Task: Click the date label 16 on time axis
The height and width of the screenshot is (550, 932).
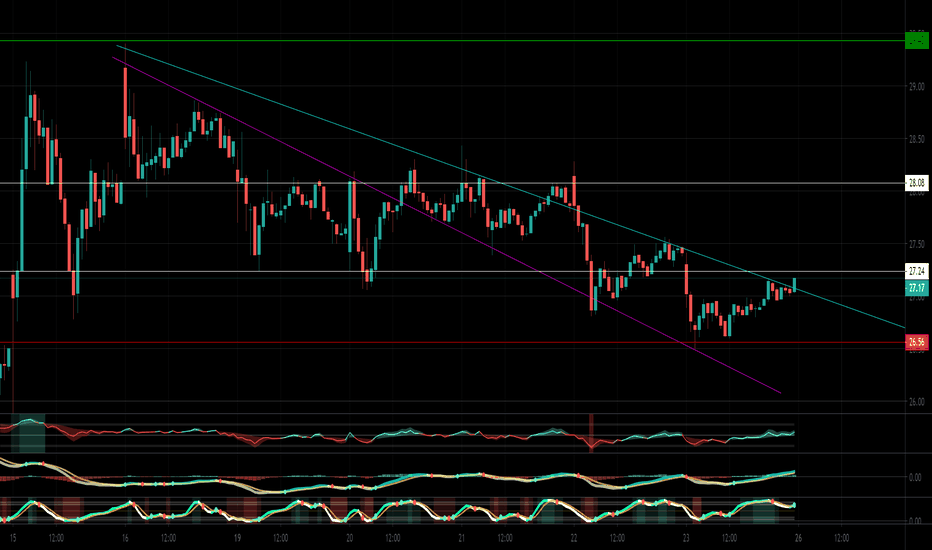Action: (x=125, y=538)
